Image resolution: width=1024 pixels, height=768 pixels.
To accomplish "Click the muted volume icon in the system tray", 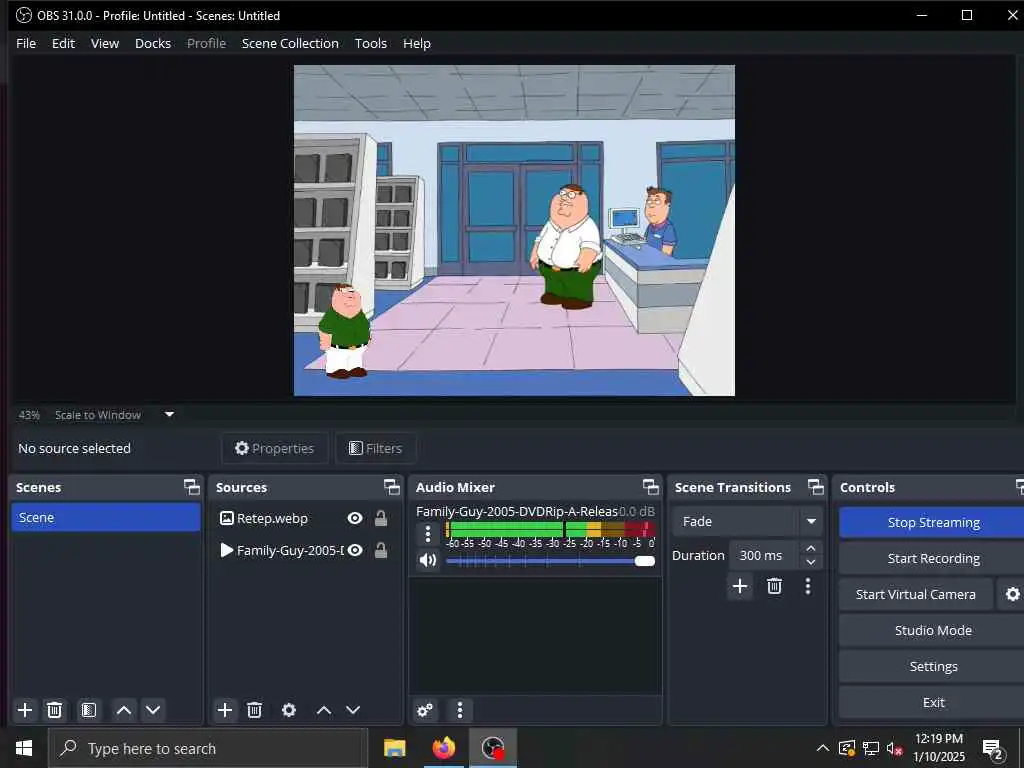I will 894,748.
